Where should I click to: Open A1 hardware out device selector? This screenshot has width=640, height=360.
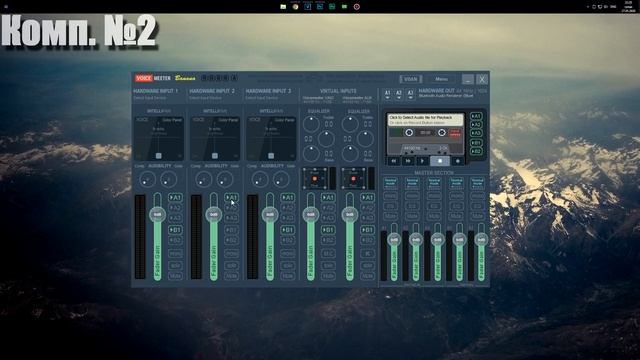(x=388, y=95)
